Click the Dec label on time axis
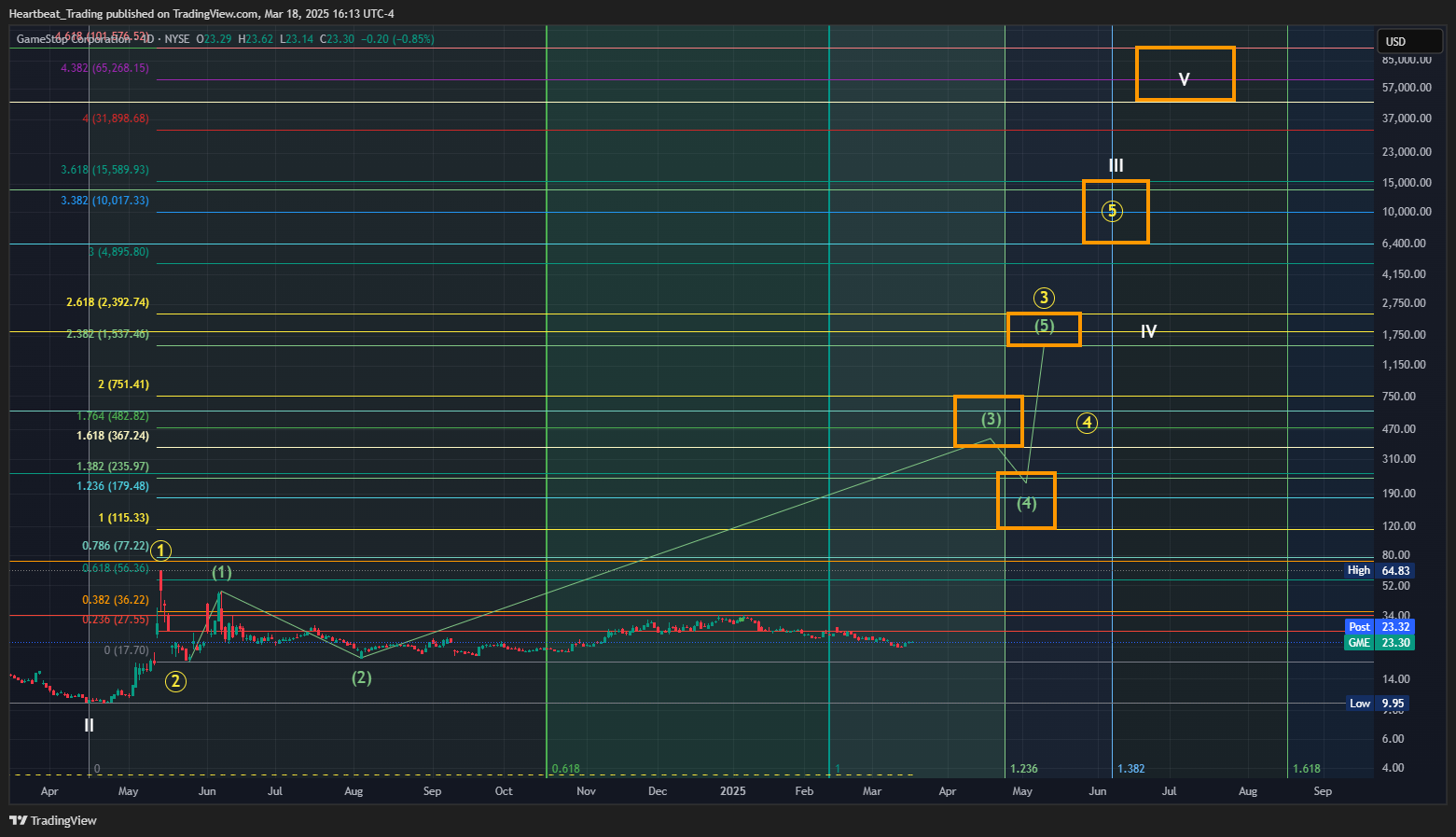The image size is (1456, 837). coord(658,791)
